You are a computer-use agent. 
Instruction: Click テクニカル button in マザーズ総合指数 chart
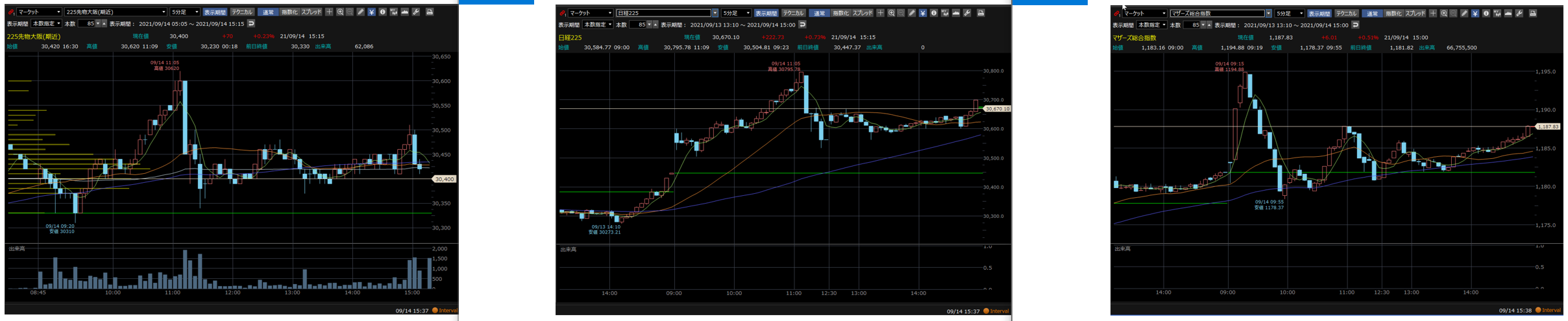click(1346, 13)
